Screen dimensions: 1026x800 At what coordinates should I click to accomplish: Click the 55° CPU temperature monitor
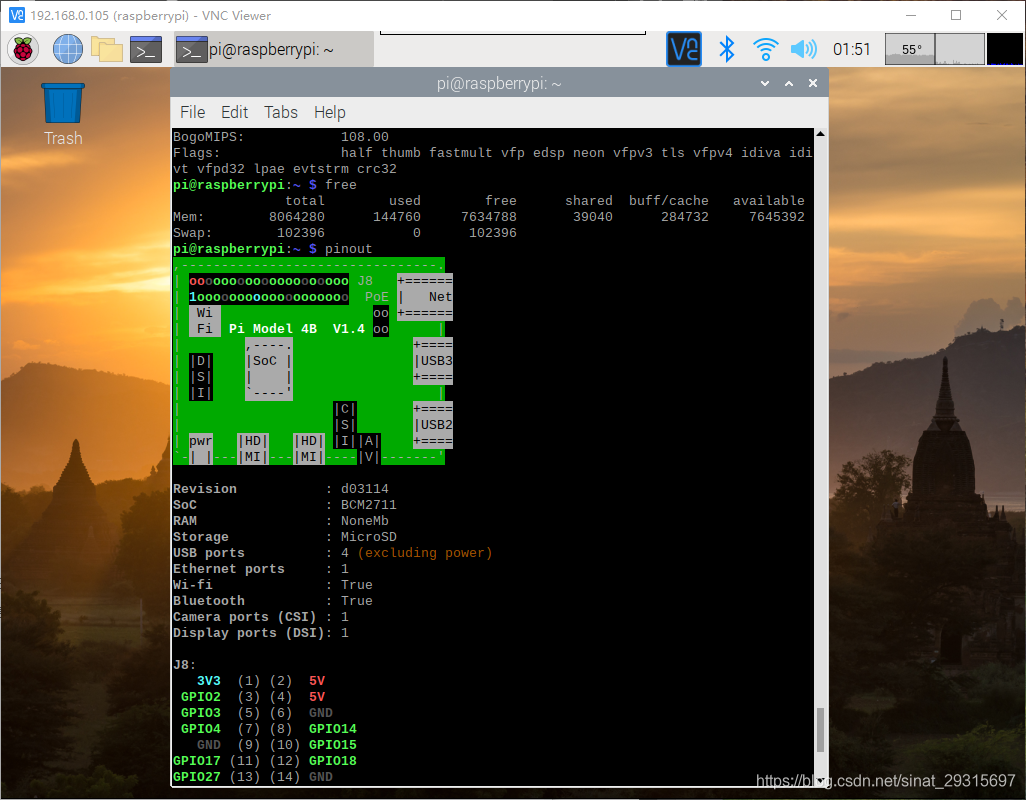910,49
